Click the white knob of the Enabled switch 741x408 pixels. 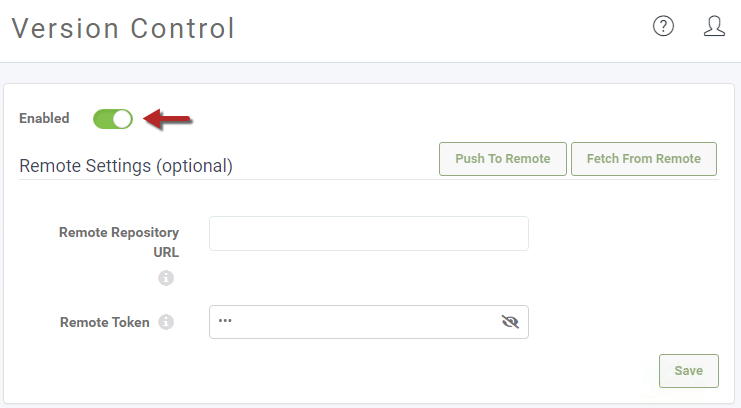[x=122, y=119]
